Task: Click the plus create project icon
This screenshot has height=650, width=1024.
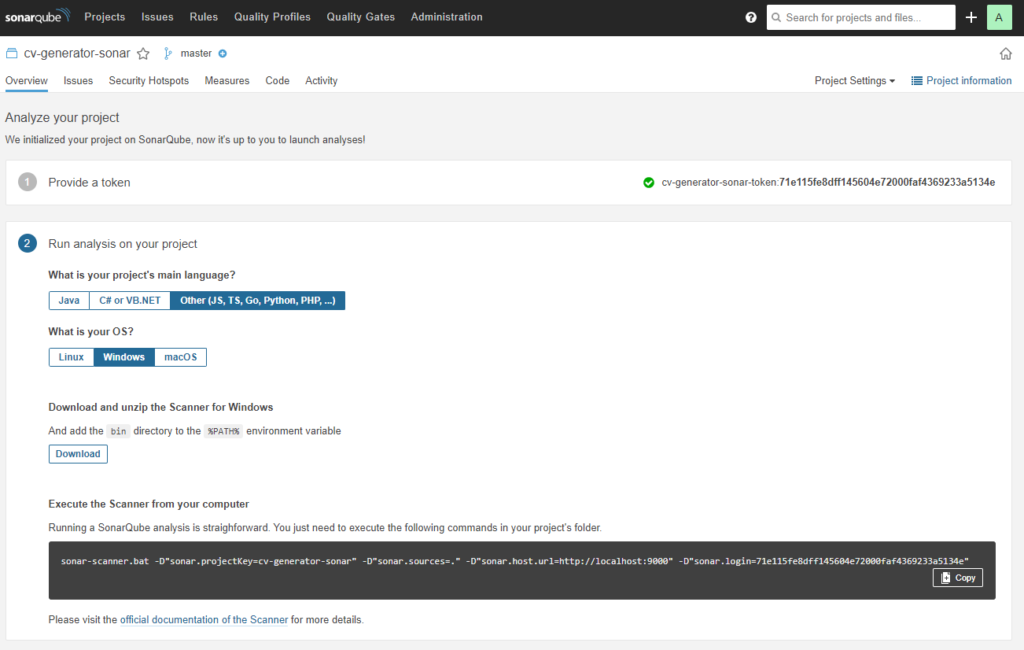Action: pos(971,18)
